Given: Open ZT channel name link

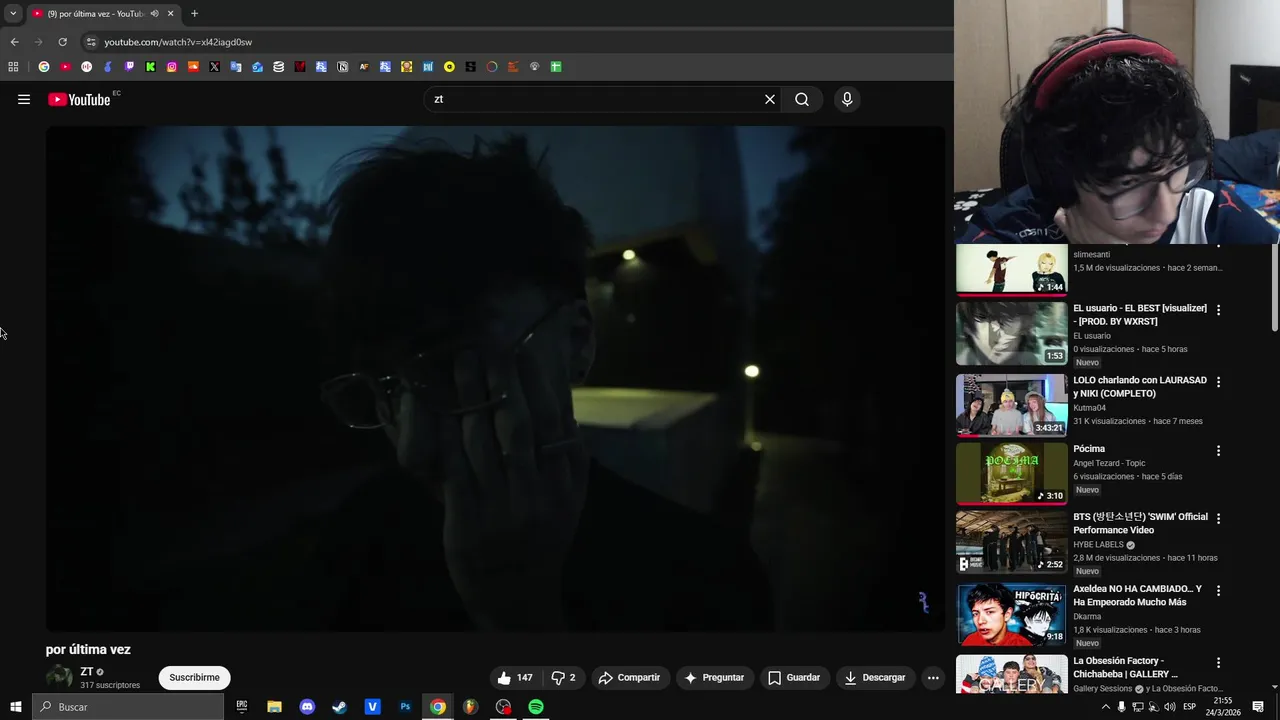Looking at the screenshot, I should tap(87, 671).
